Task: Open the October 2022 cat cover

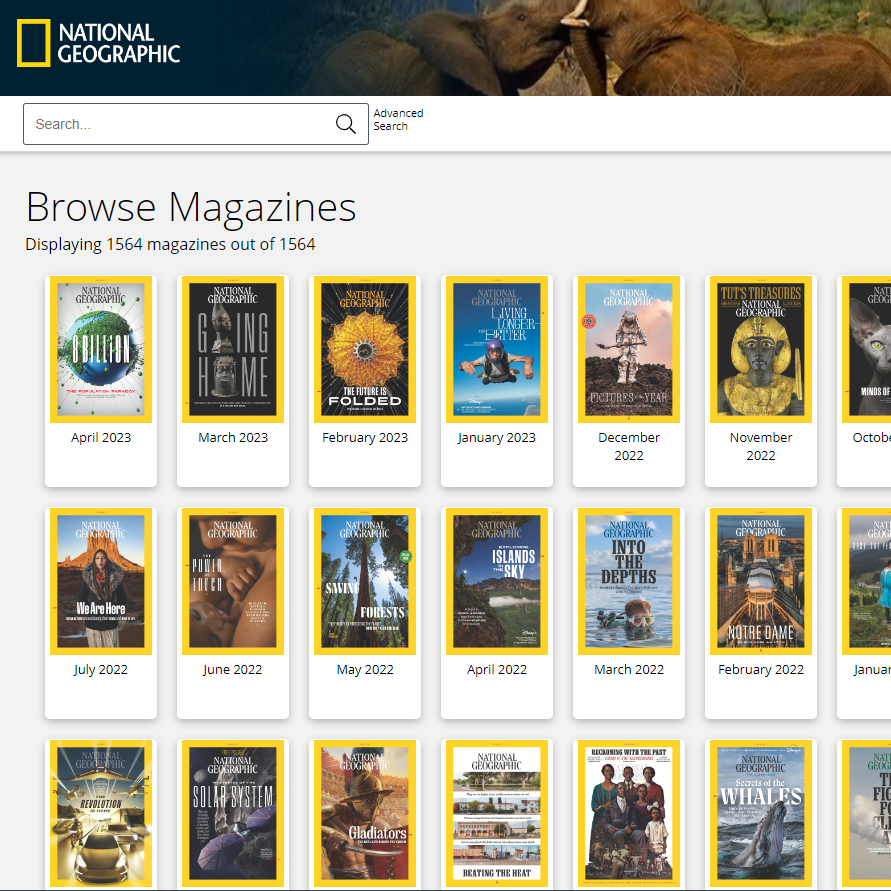Action: 866,349
